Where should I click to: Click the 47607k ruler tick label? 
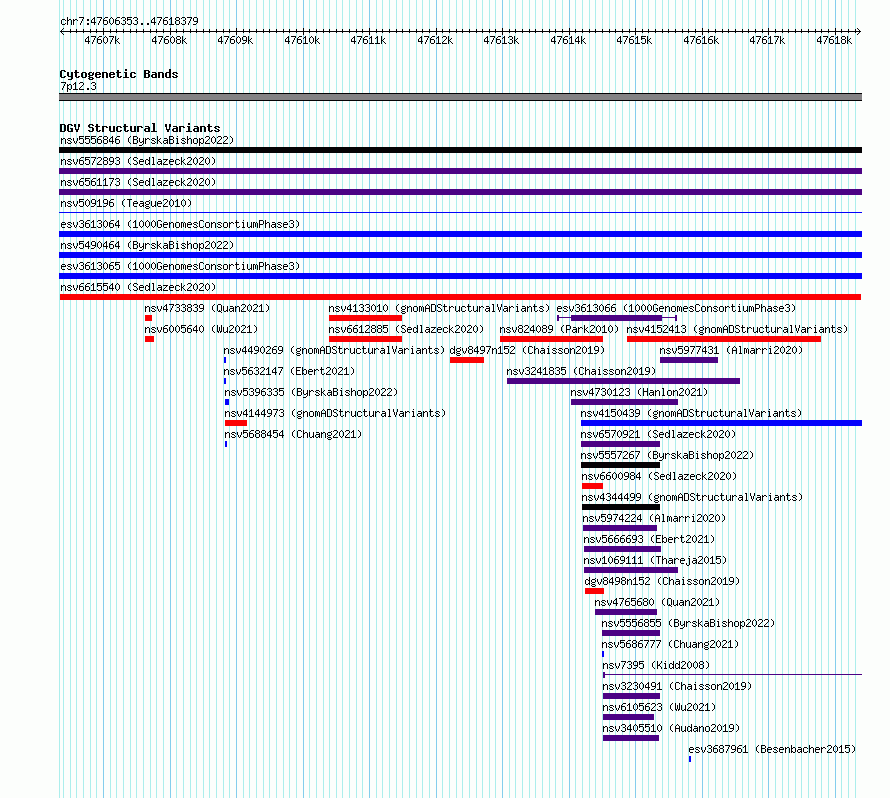click(102, 40)
